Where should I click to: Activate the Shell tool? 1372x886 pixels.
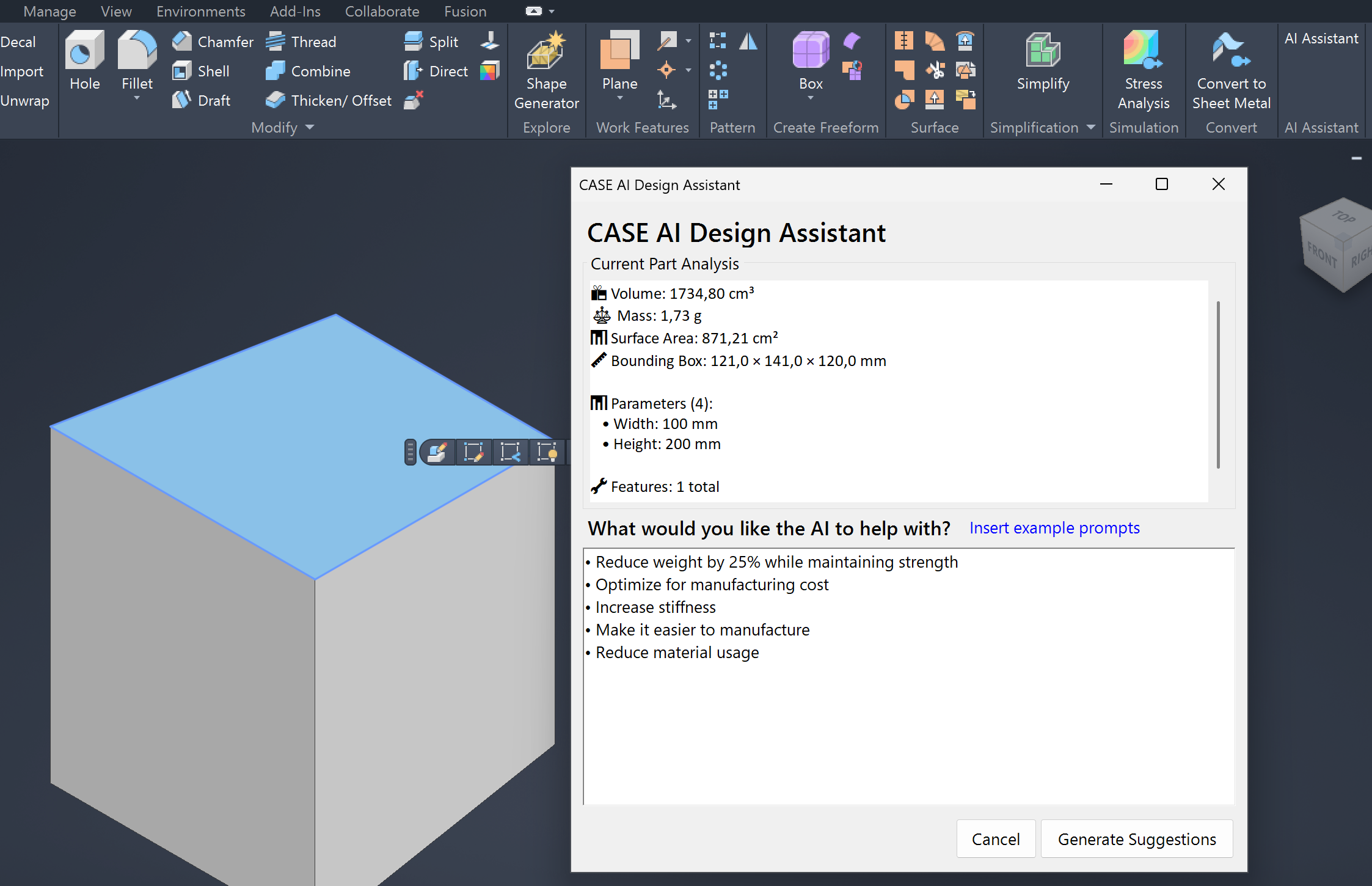202,70
